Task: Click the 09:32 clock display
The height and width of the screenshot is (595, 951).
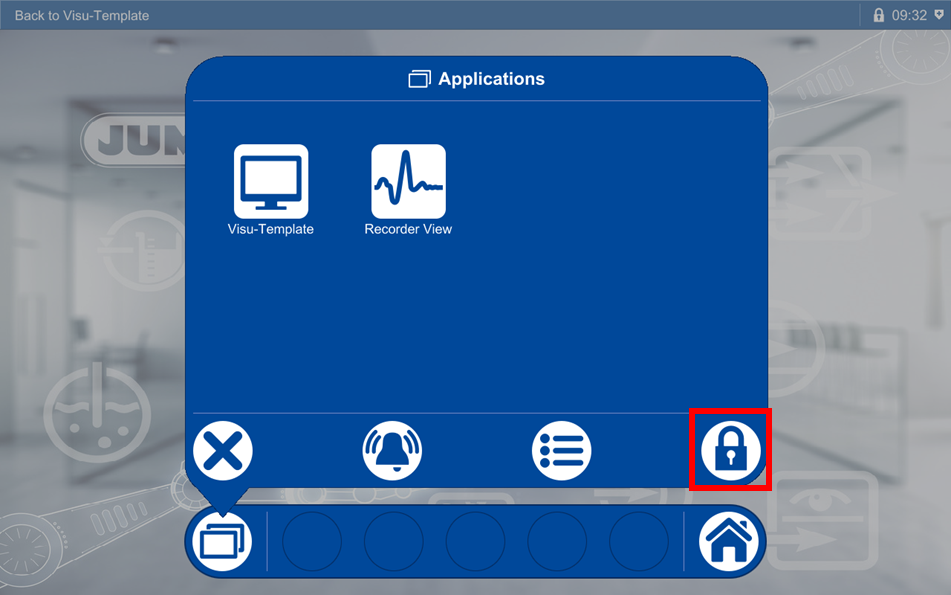Action: tap(909, 15)
